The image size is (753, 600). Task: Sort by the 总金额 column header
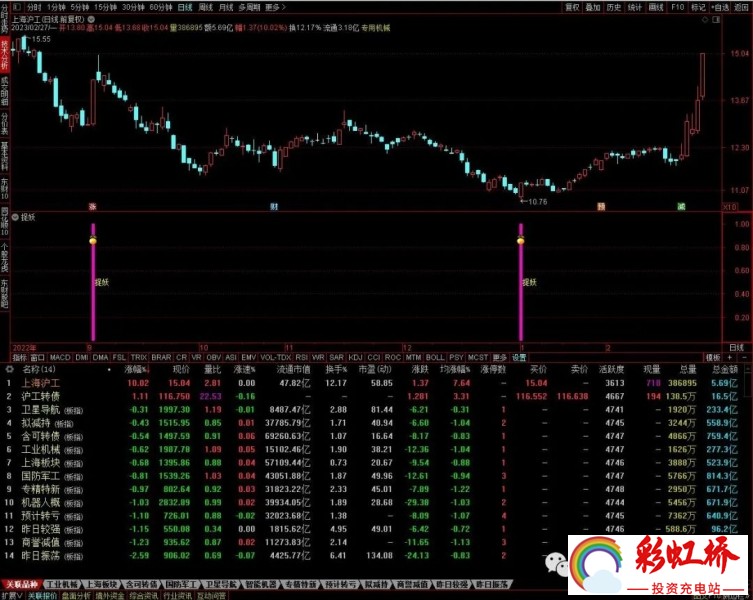(725, 369)
